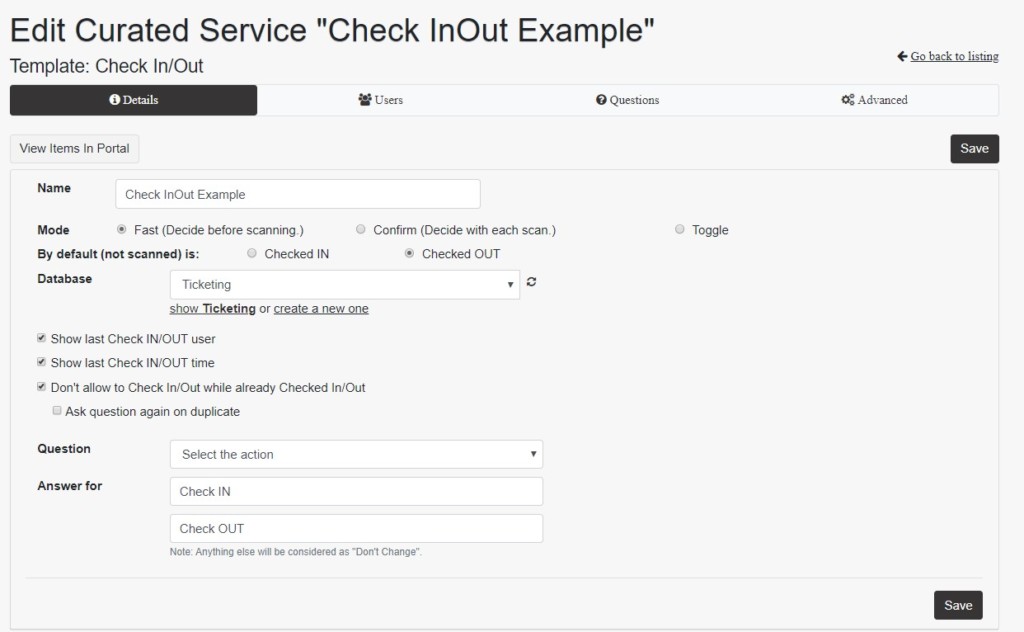
Task: Select the Confirm mode radio button
Action: pyautogui.click(x=361, y=229)
